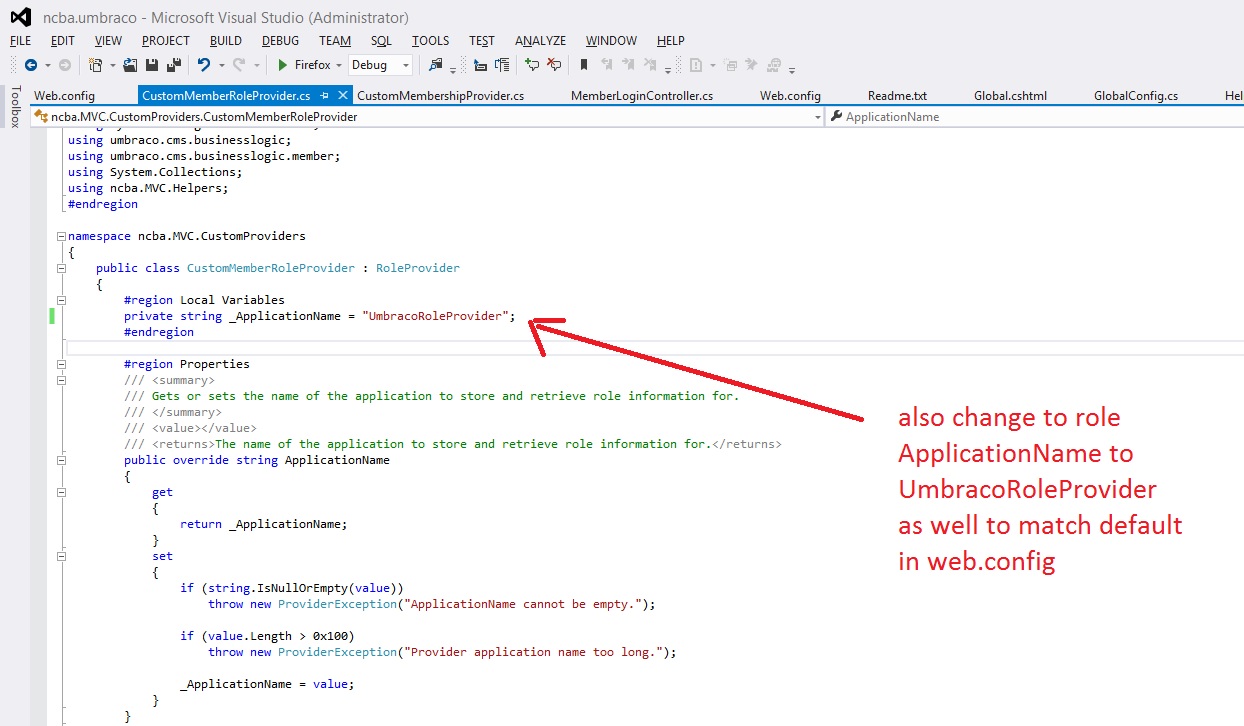Screen dimensions: 1244x726
Task: Open the DEBUG menu
Action: pos(281,41)
